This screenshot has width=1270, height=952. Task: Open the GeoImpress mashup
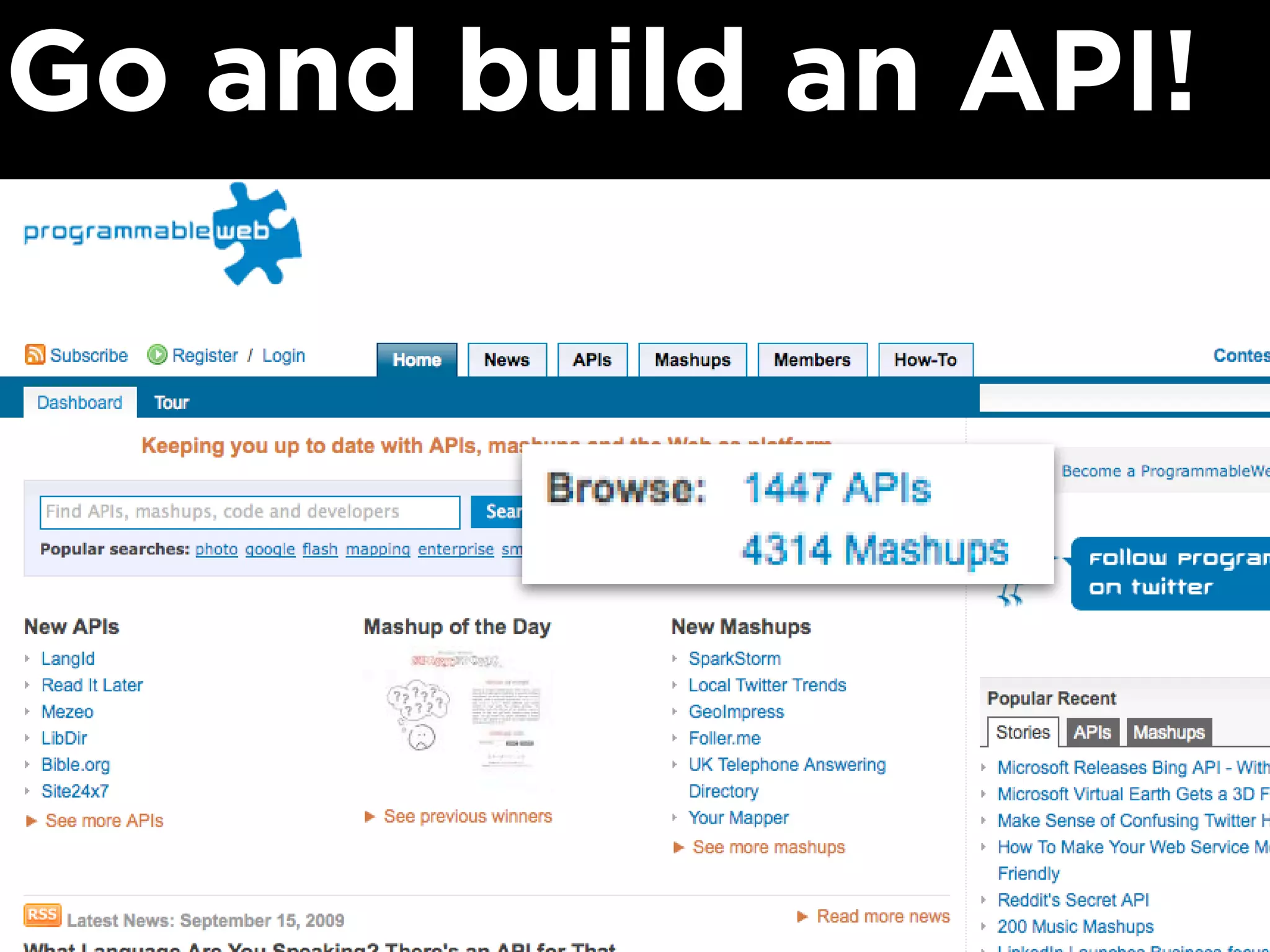(736, 712)
